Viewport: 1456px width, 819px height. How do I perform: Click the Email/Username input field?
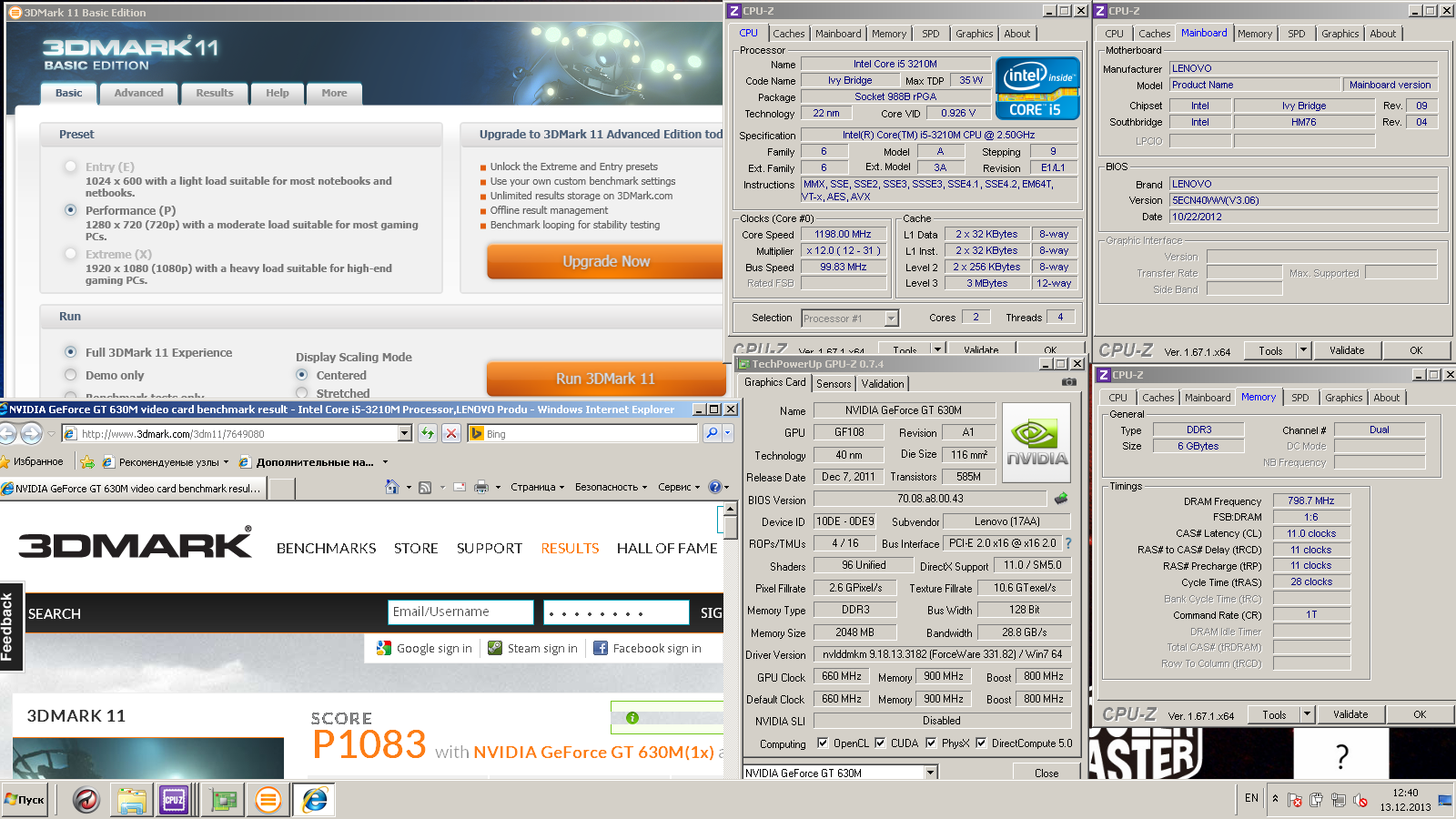pos(460,612)
